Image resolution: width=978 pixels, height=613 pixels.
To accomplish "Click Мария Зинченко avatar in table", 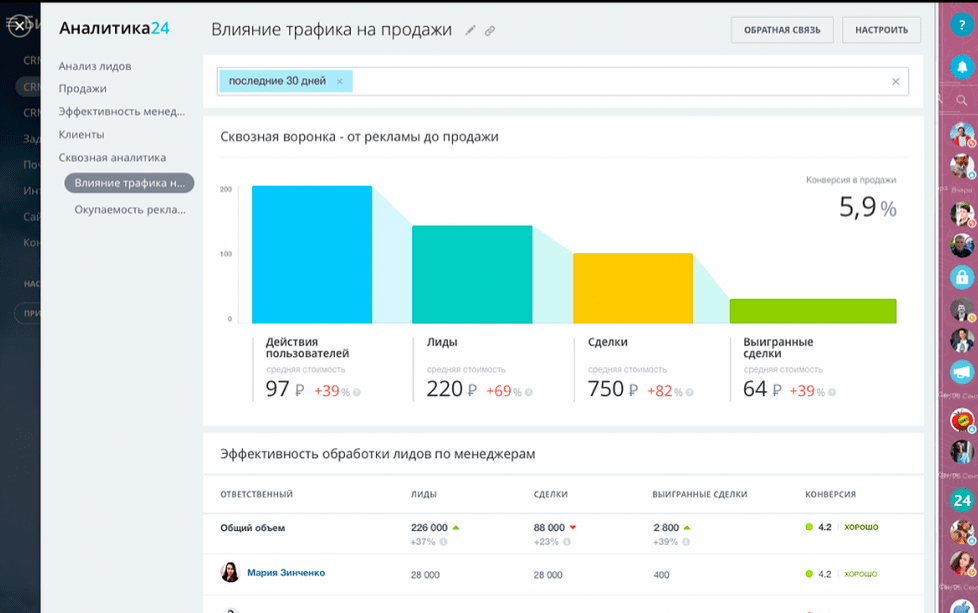I will pos(230,572).
